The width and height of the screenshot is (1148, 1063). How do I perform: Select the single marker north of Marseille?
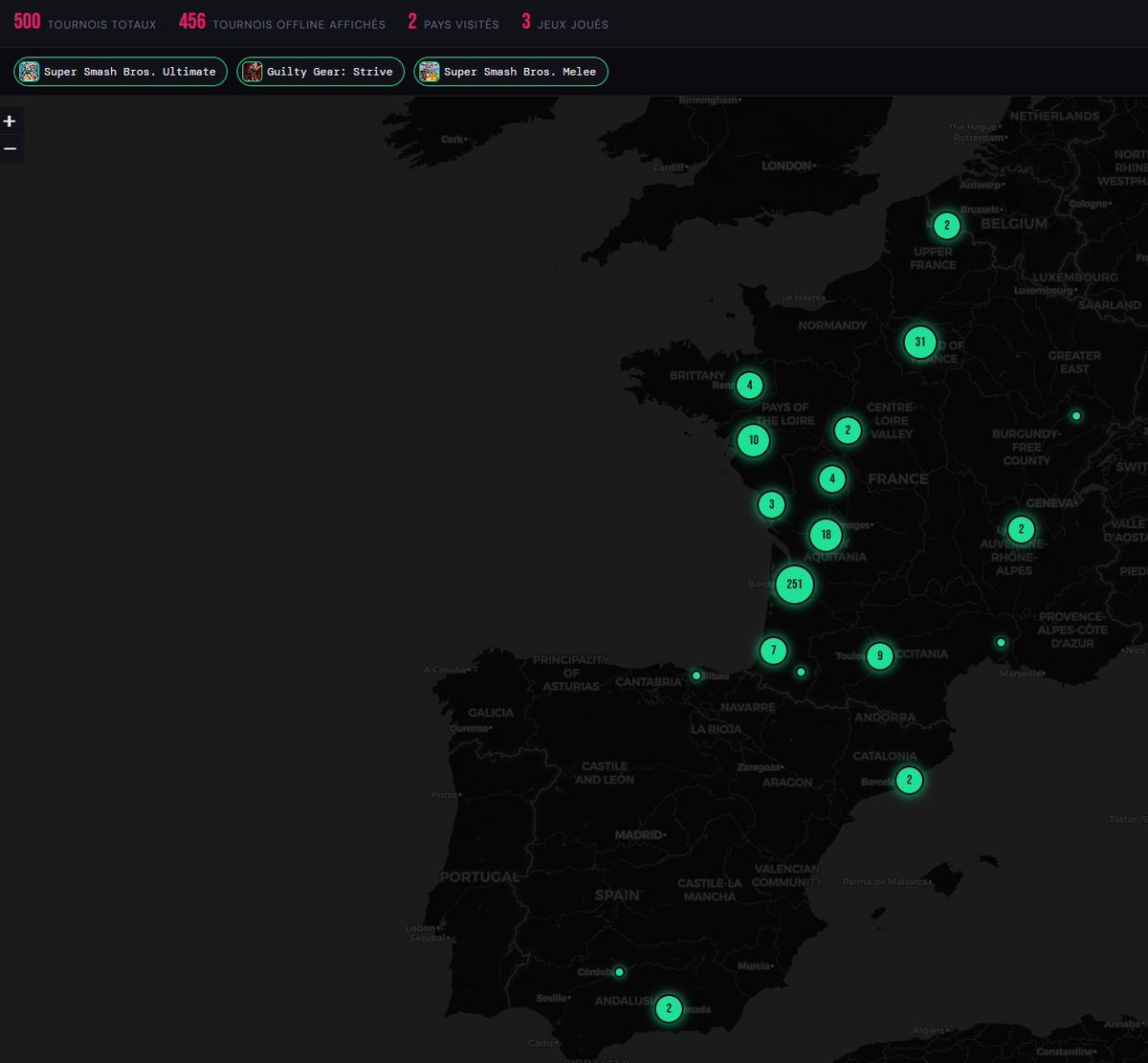(1001, 643)
